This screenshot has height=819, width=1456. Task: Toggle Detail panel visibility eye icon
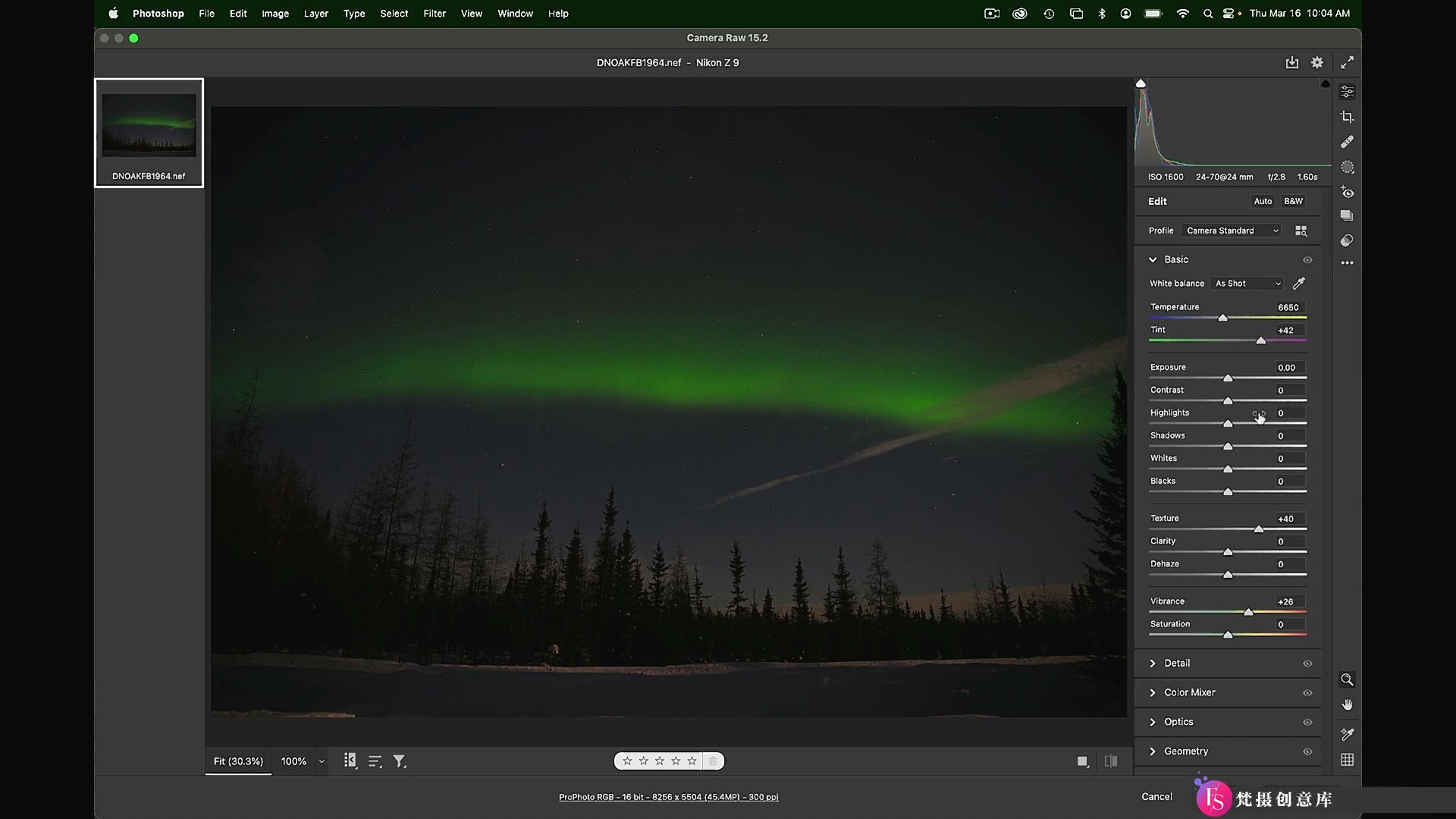pyautogui.click(x=1307, y=663)
